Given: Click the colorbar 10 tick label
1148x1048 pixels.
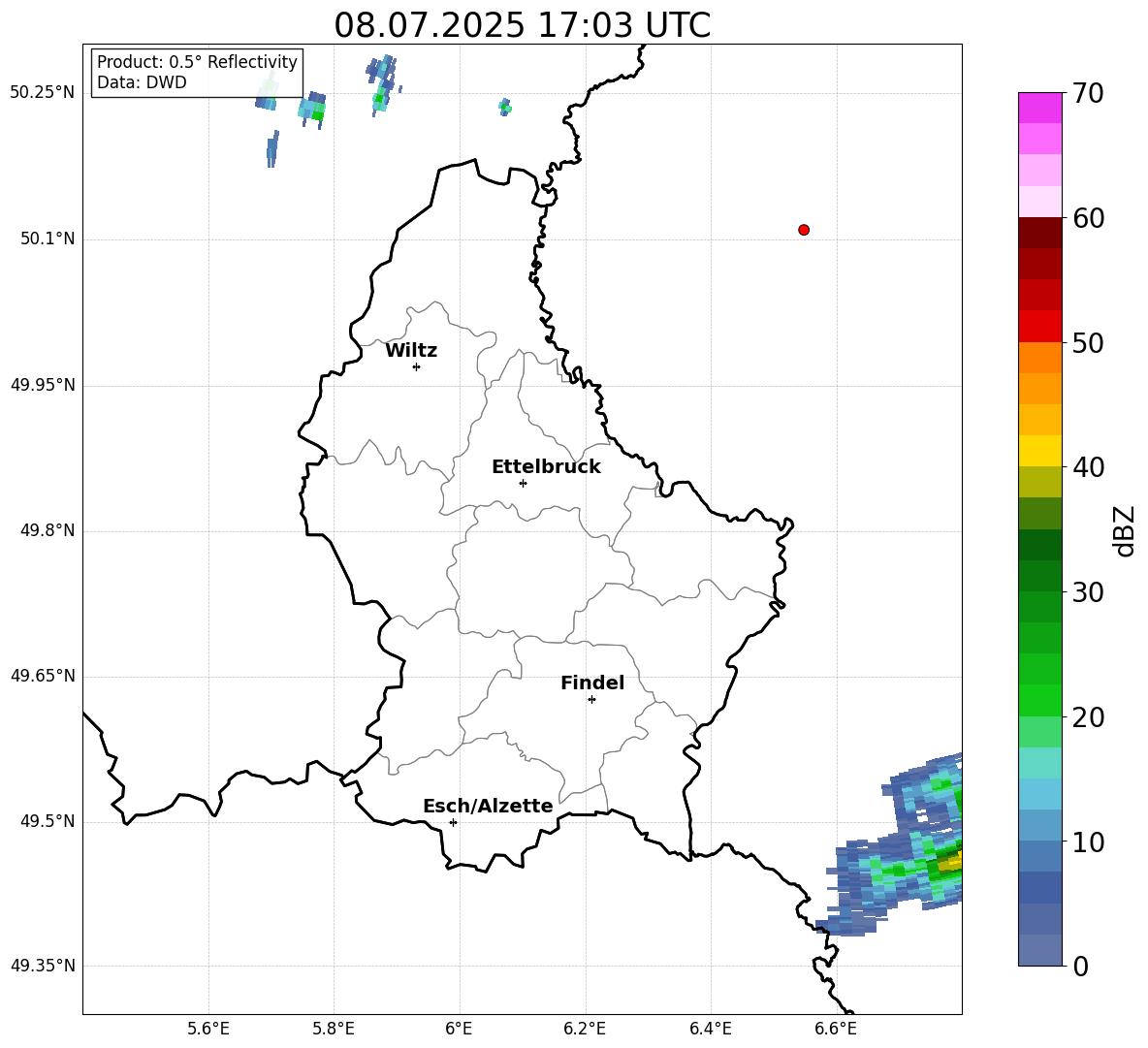Looking at the screenshot, I should [1088, 842].
